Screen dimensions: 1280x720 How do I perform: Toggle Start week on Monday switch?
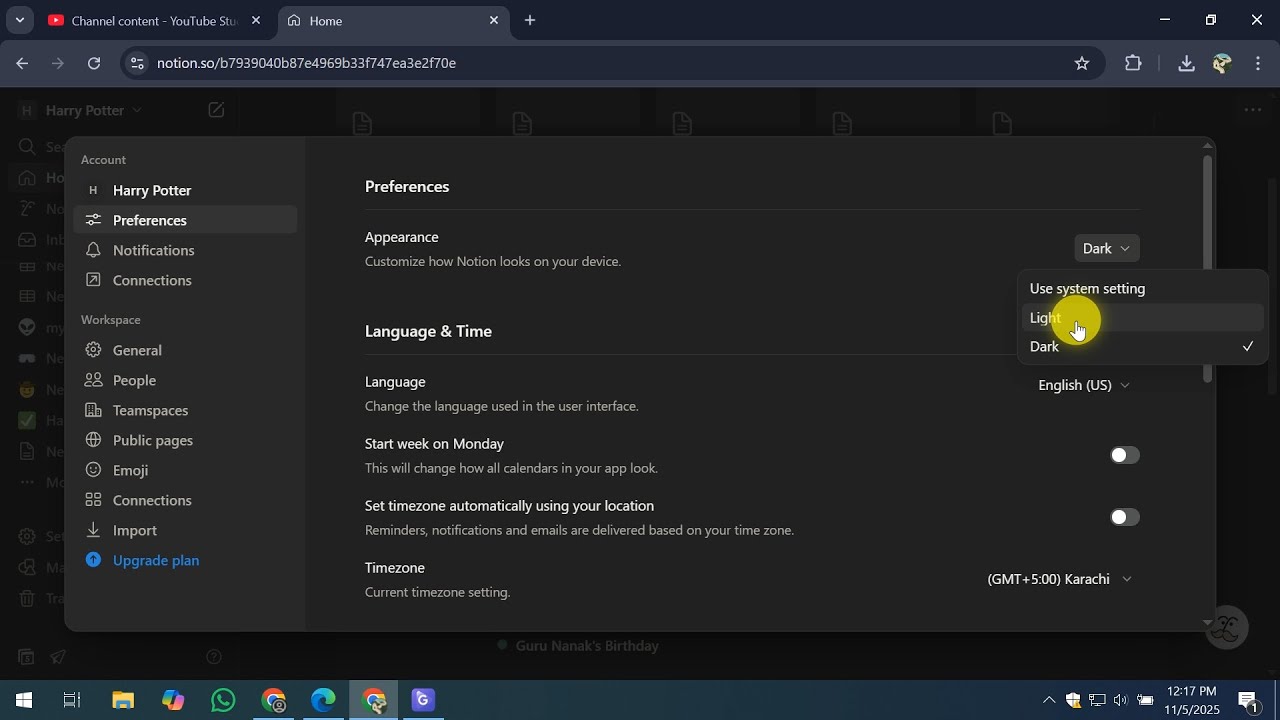(x=1124, y=455)
